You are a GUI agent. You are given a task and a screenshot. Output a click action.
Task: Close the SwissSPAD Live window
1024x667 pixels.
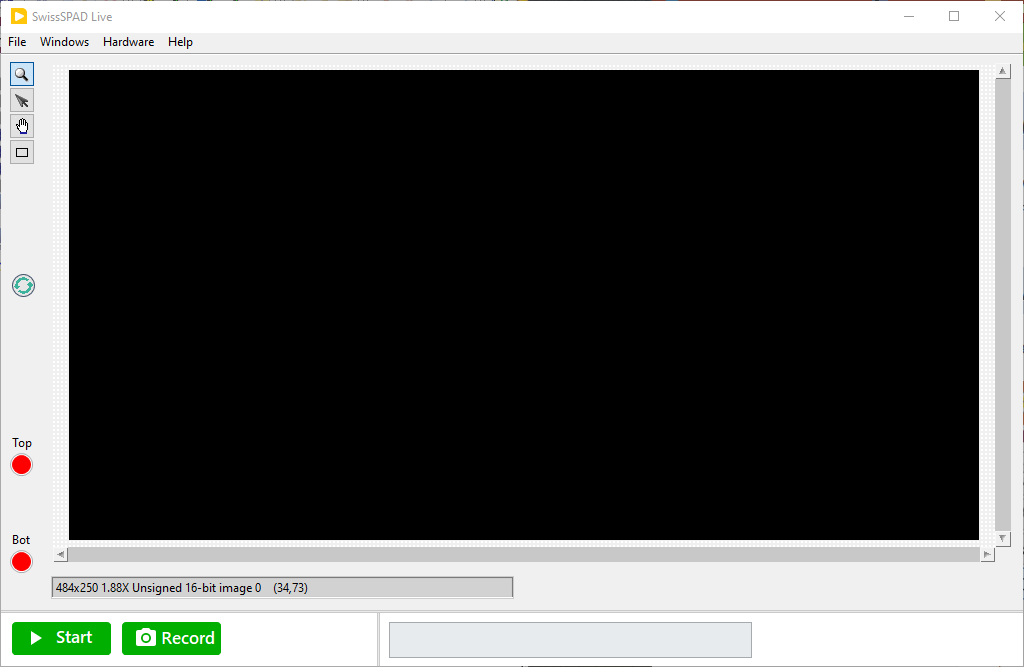[1000, 16]
